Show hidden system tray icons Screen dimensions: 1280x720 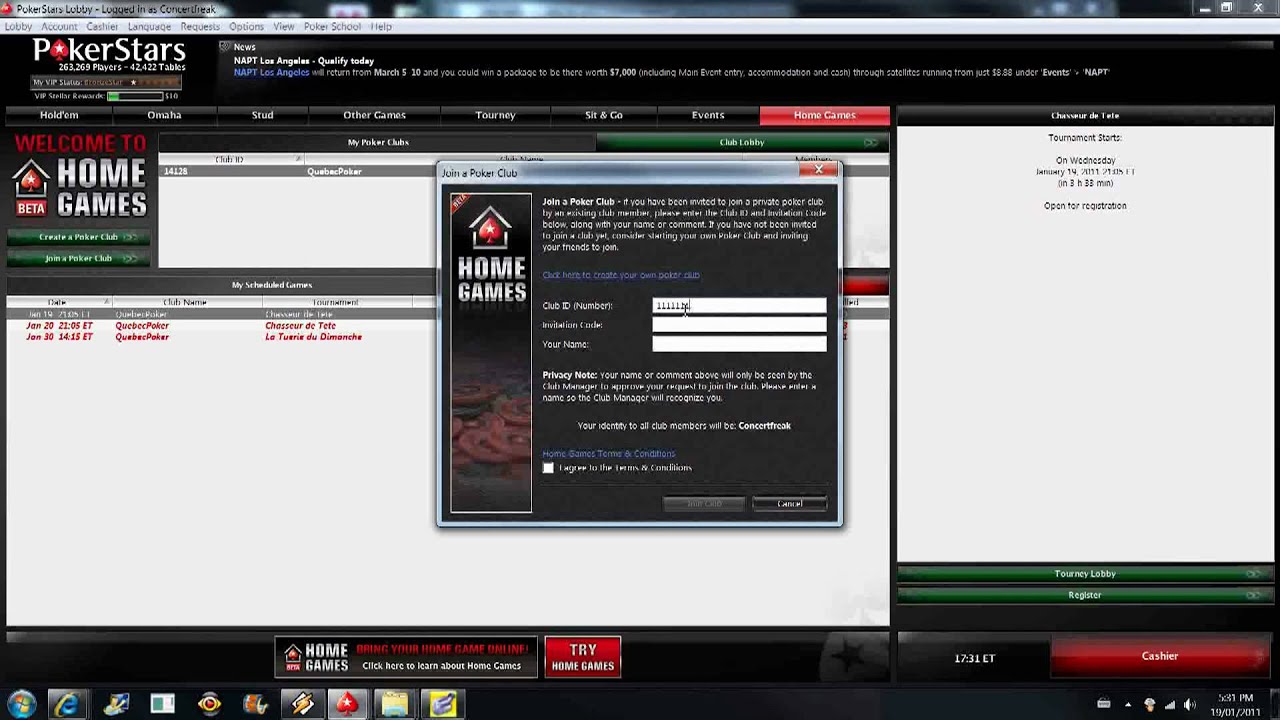1128,705
